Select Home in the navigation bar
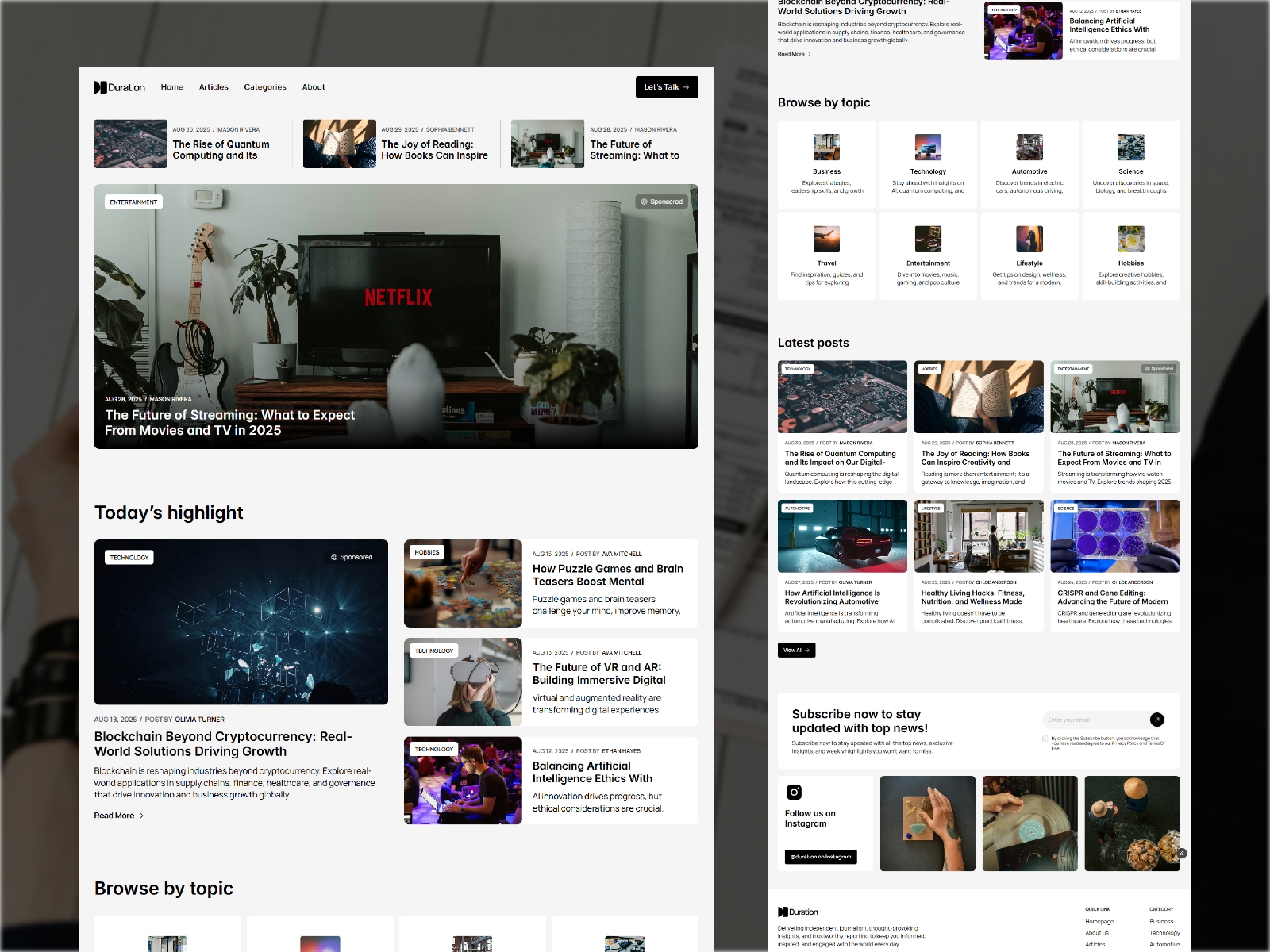The image size is (1270, 952). pyautogui.click(x=171, y=87)
